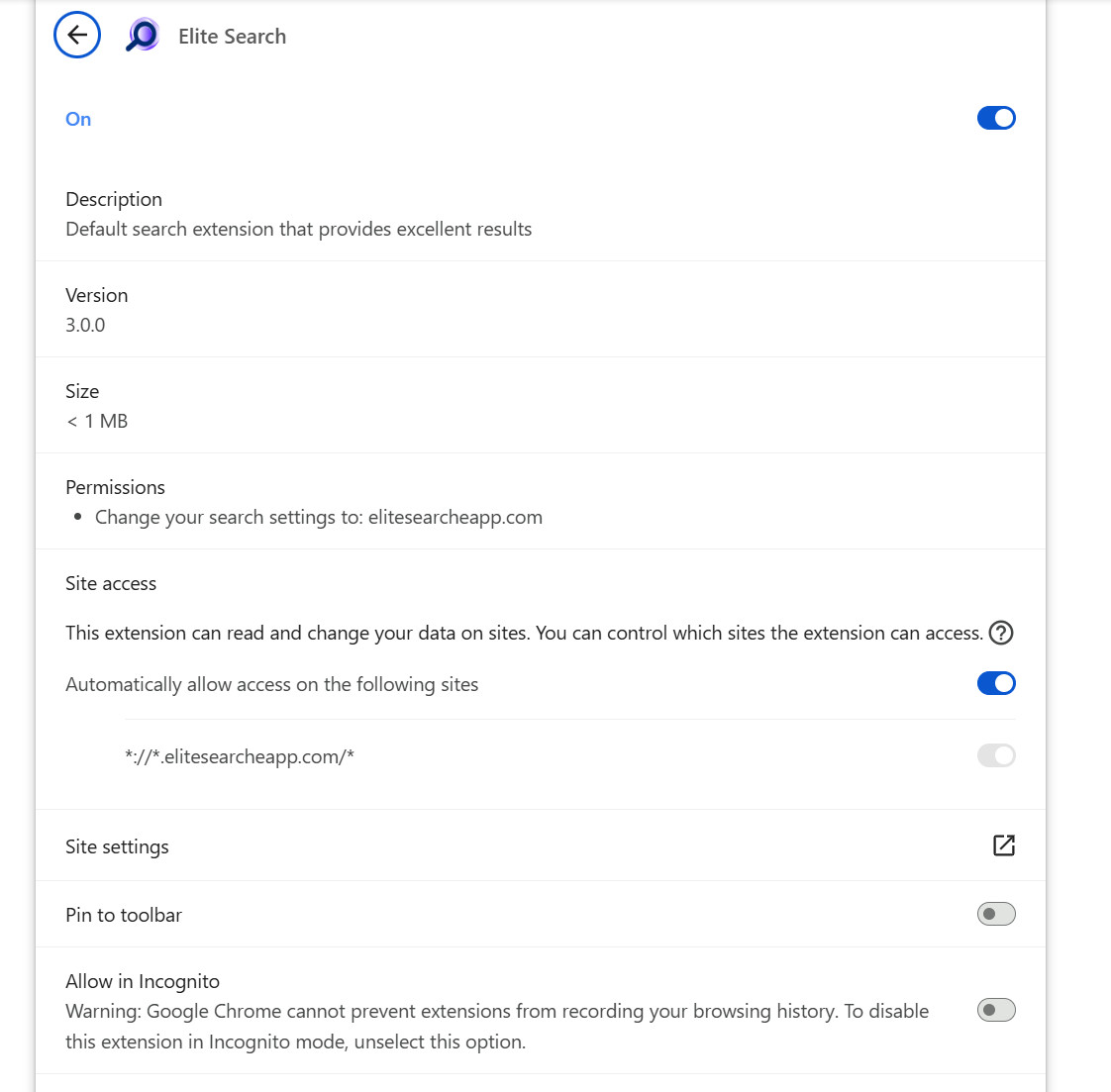Click the Elite Search magnifier icon
Viewport: 1111px width, 1092px height.
click(x=143, y=36)
